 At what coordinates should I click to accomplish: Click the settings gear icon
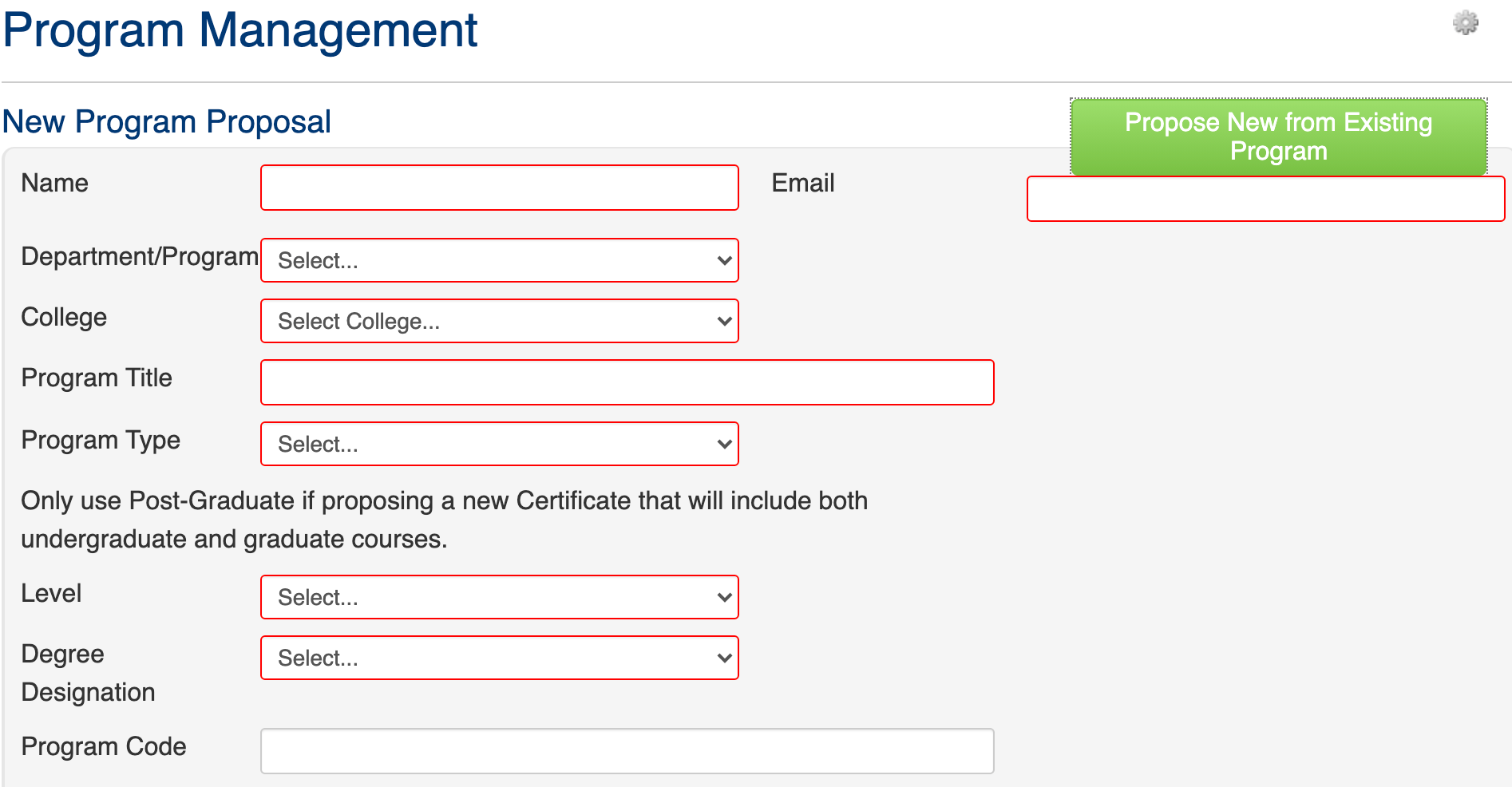pyautogui.click(x=1465, y=23)
